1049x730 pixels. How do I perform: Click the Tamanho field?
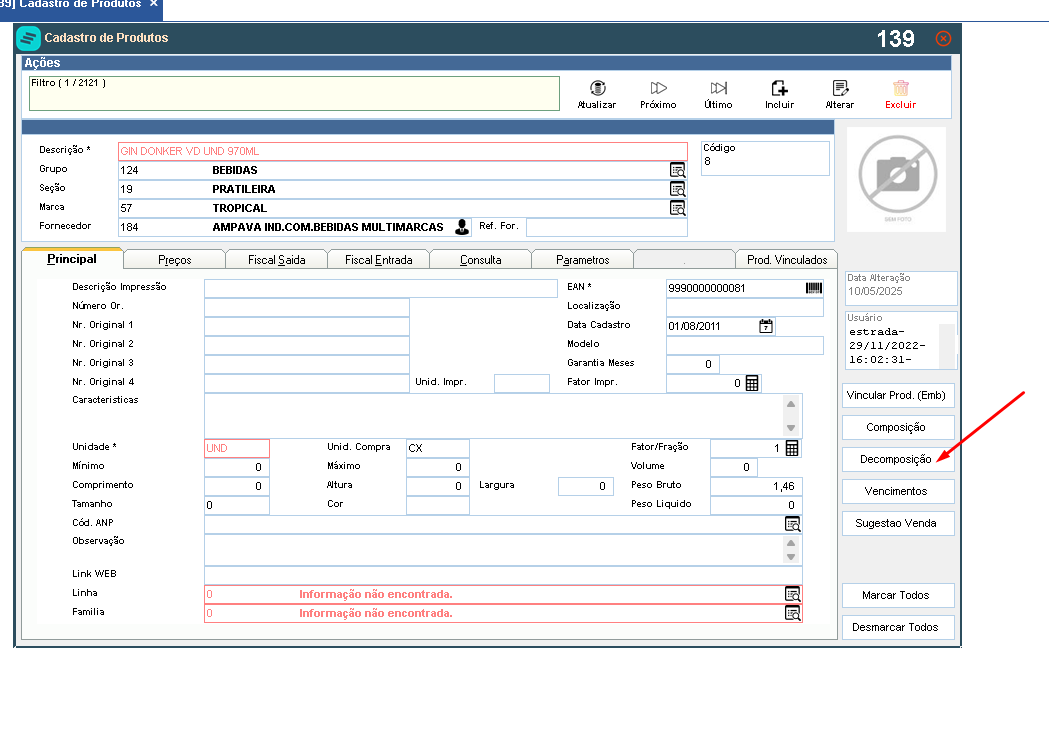pyautogui.click(x=237, y=505)
